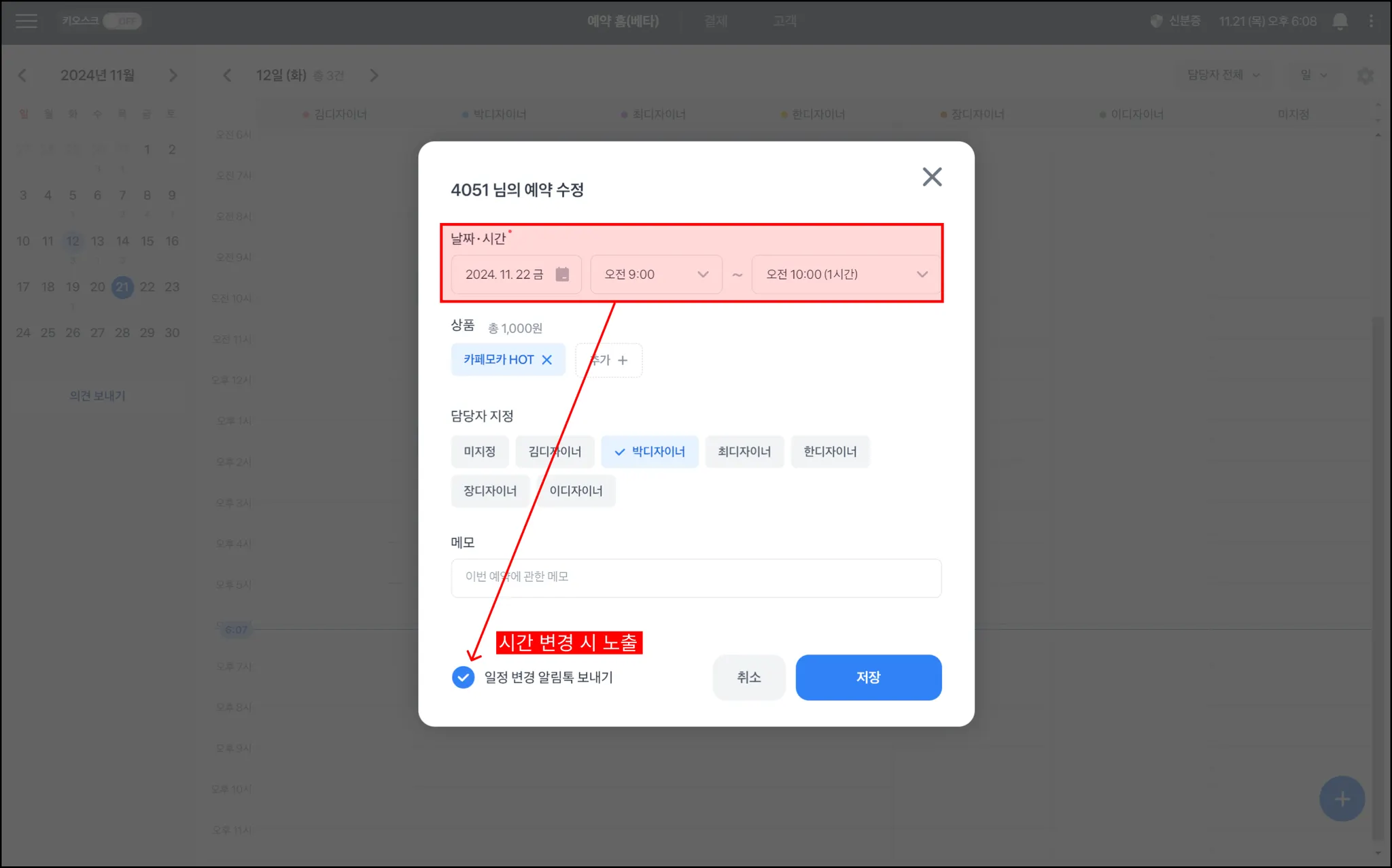Remove 카페모카 HOT product with X icon
The height and width of the screenshot is (868, 1392).
point(547,360)
